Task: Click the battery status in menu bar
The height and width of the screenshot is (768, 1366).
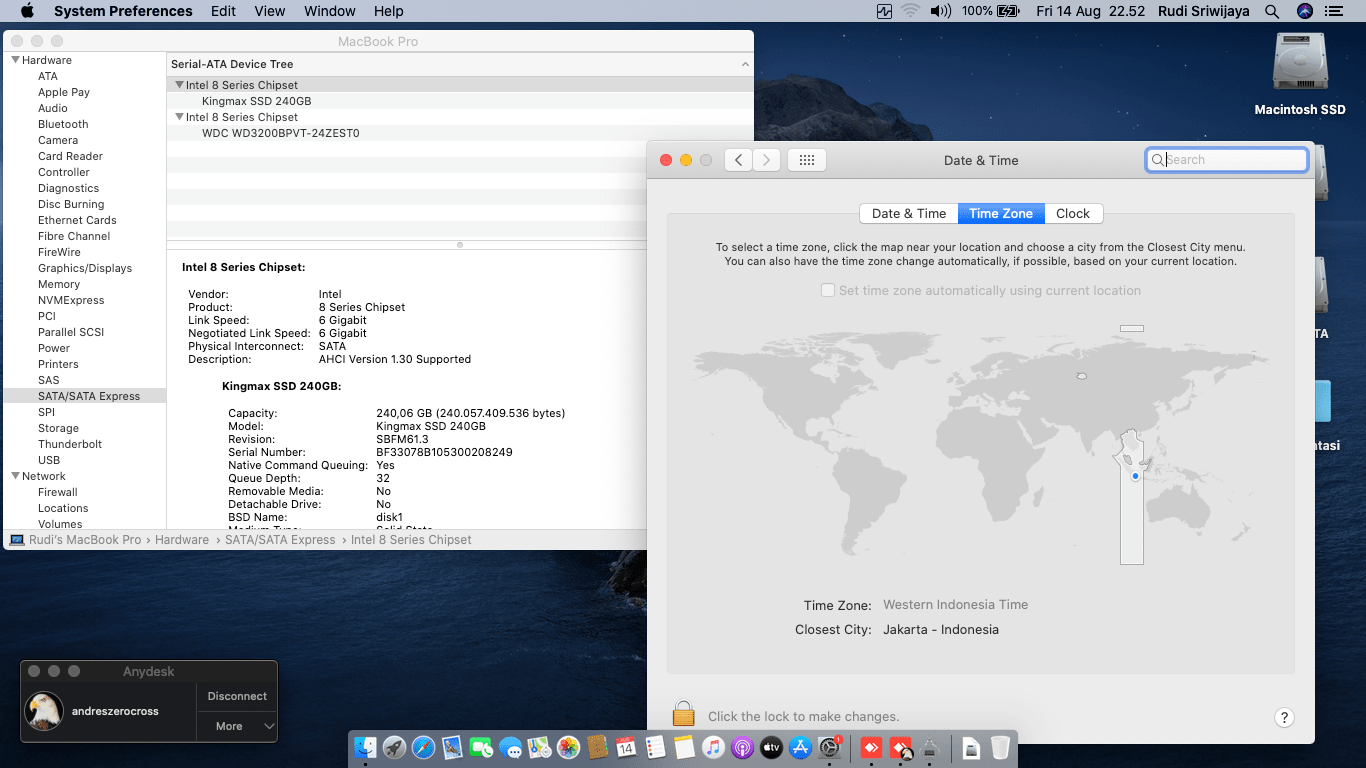Action: coord(990,11)
